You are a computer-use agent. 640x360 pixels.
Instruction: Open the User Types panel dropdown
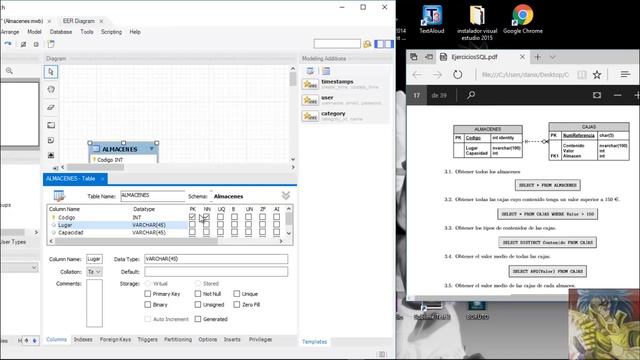point(34,267)
